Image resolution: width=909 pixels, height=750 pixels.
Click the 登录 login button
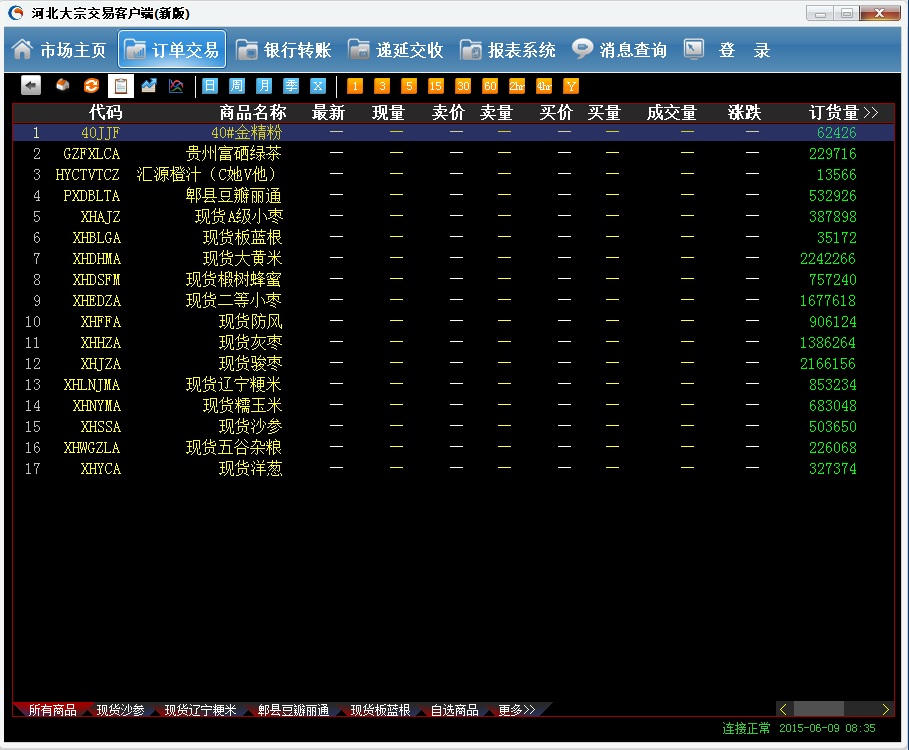[727, 50]
